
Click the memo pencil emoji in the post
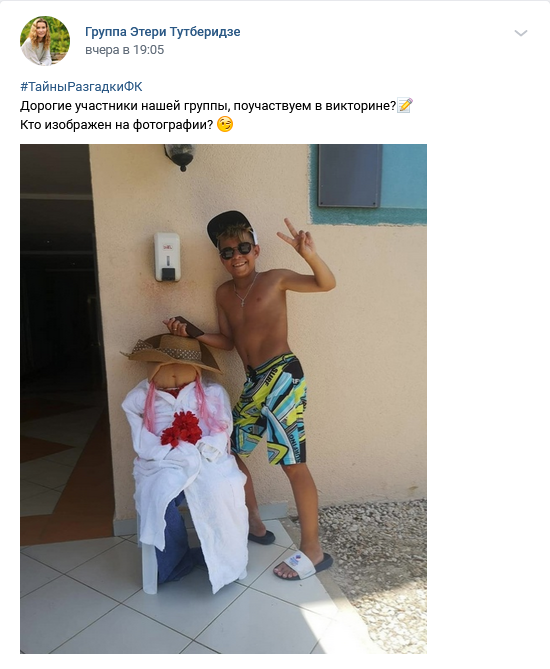(x=405, y=105)
